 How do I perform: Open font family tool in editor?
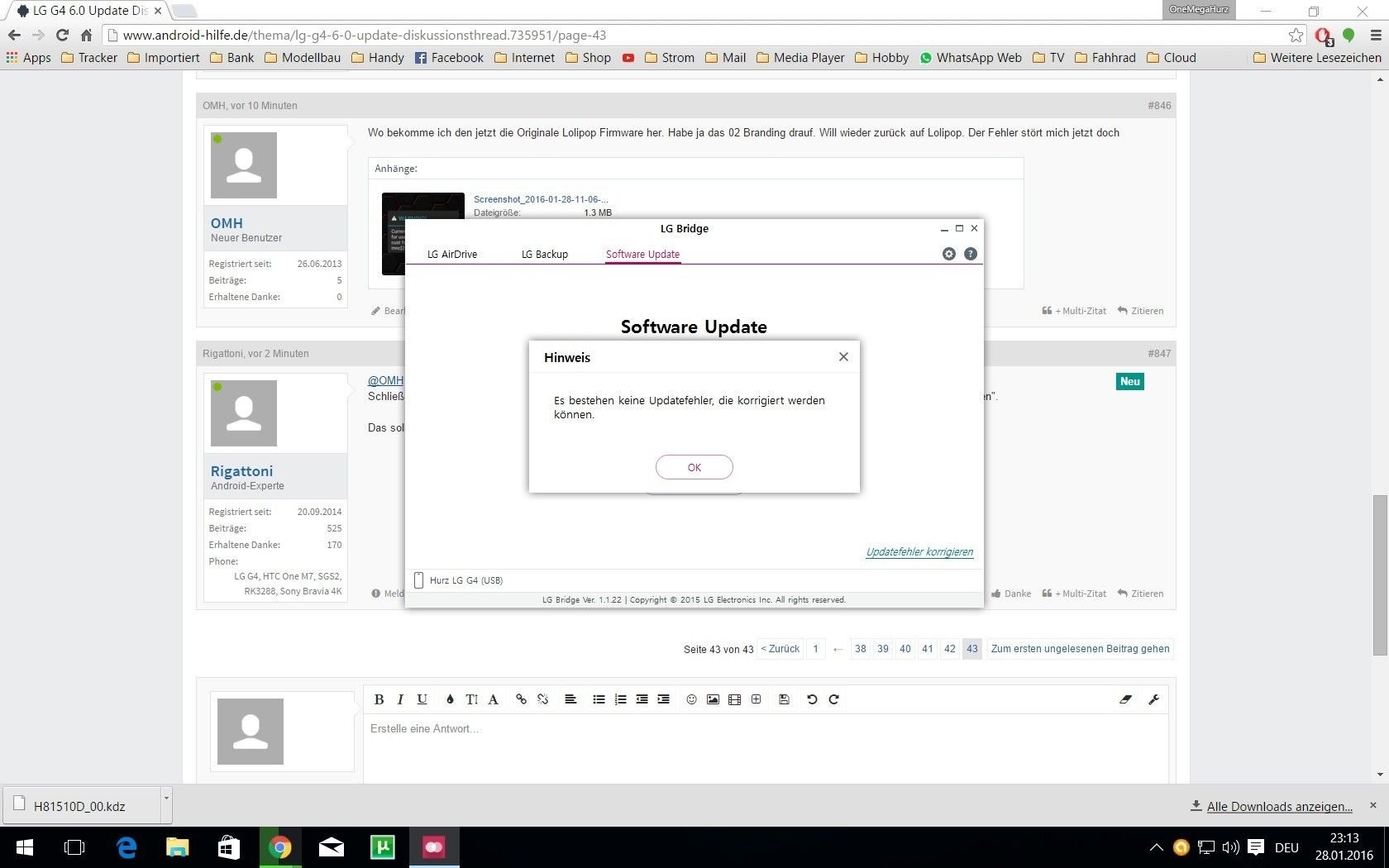(x=493, y=699)
